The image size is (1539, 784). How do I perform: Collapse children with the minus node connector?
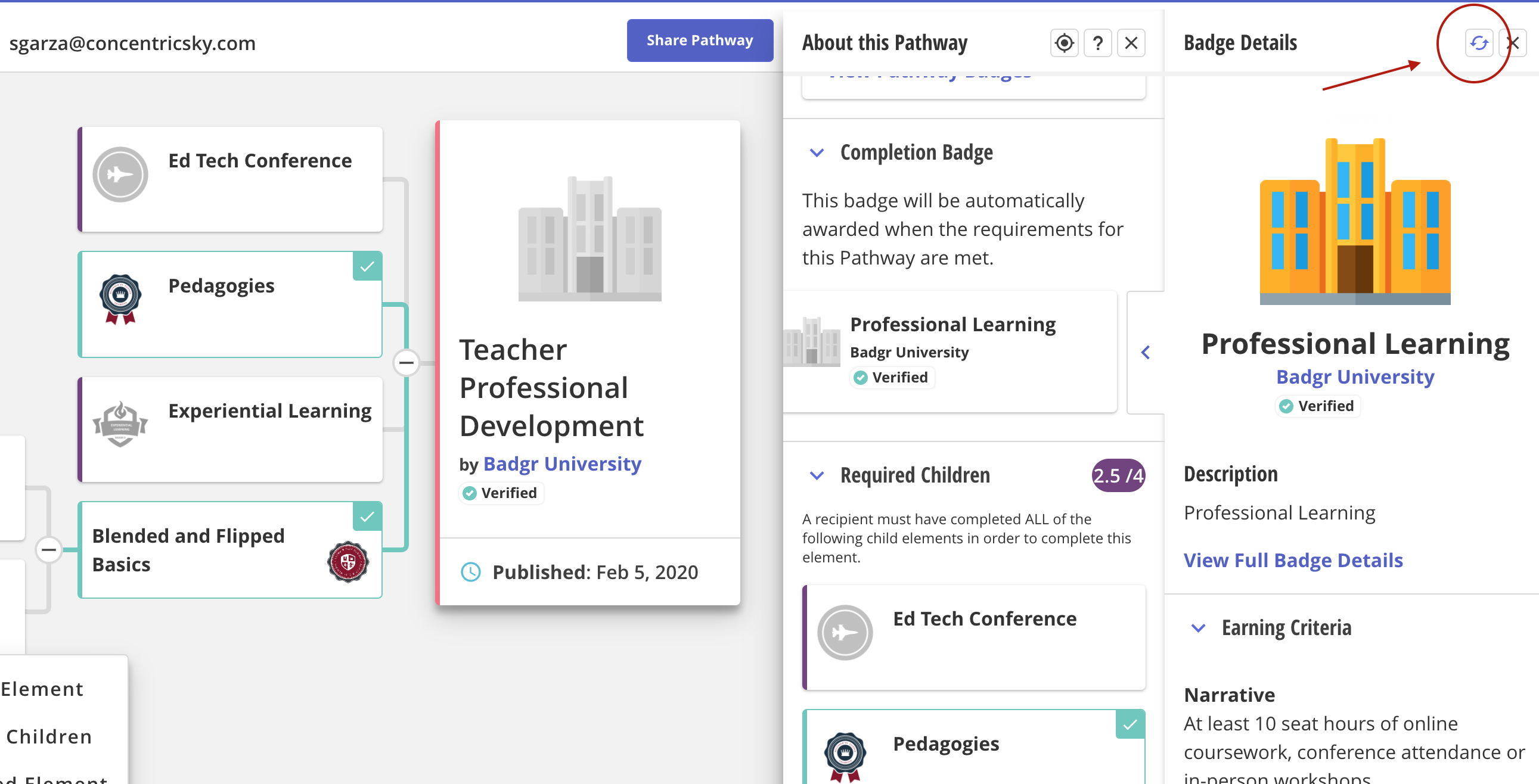[x=407, y=362]
